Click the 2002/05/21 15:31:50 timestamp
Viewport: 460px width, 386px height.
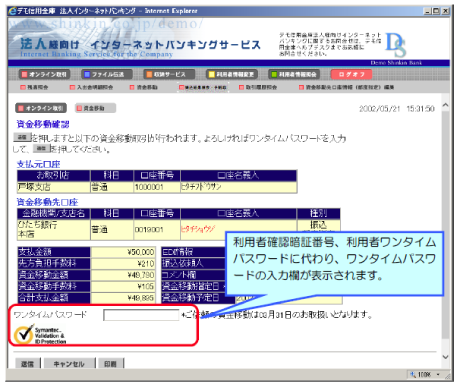[397, 109]
